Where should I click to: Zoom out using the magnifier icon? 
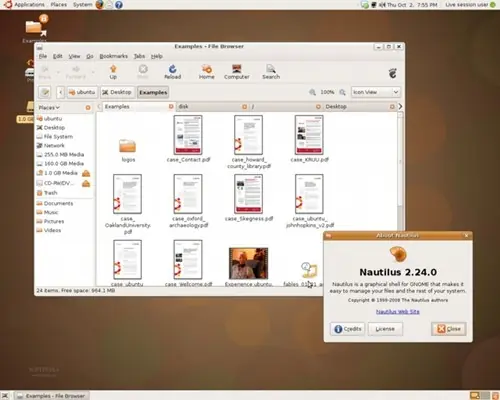point(312,92)
